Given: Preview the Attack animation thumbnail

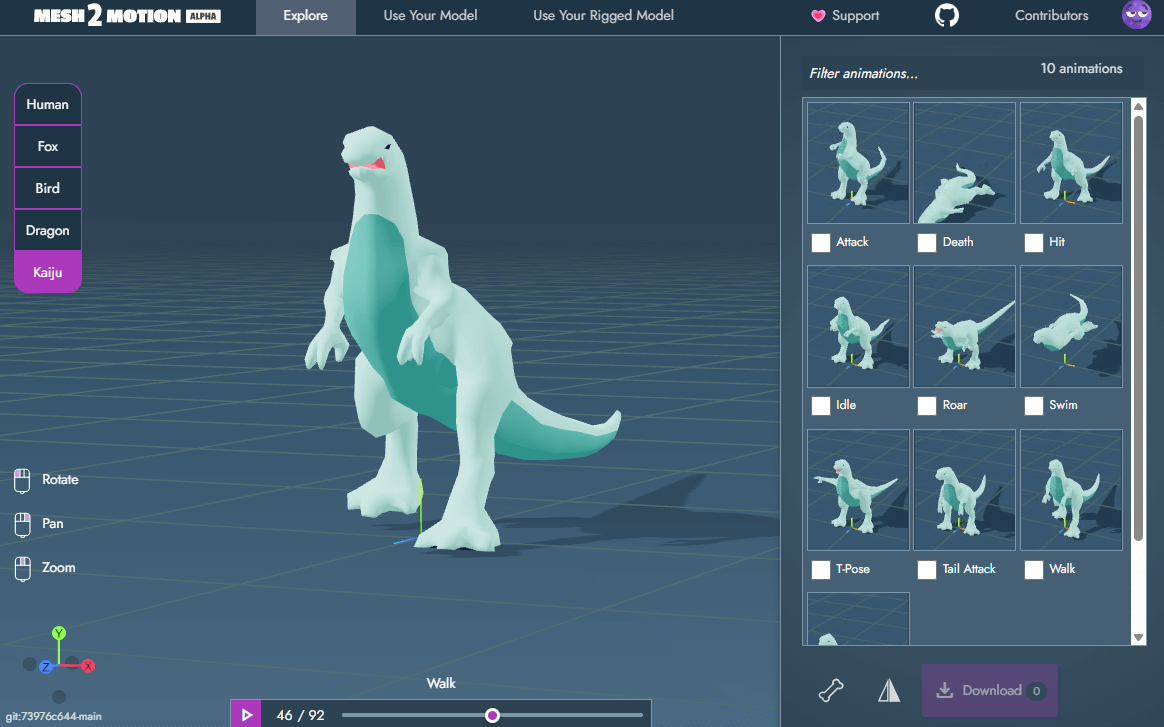Looking at the screenshot, I should point(858,163).
